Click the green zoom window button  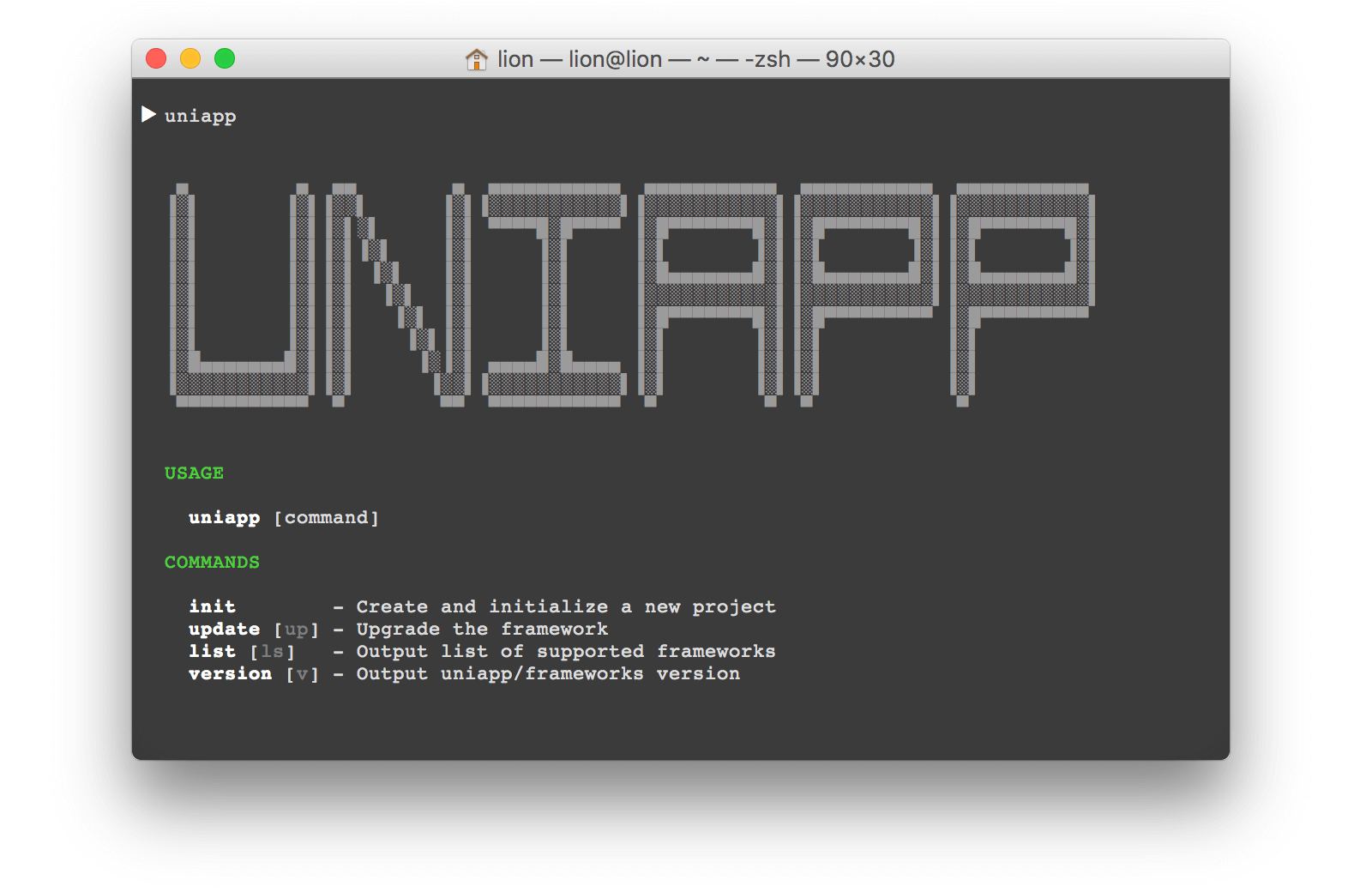click(x=225, y=58)
